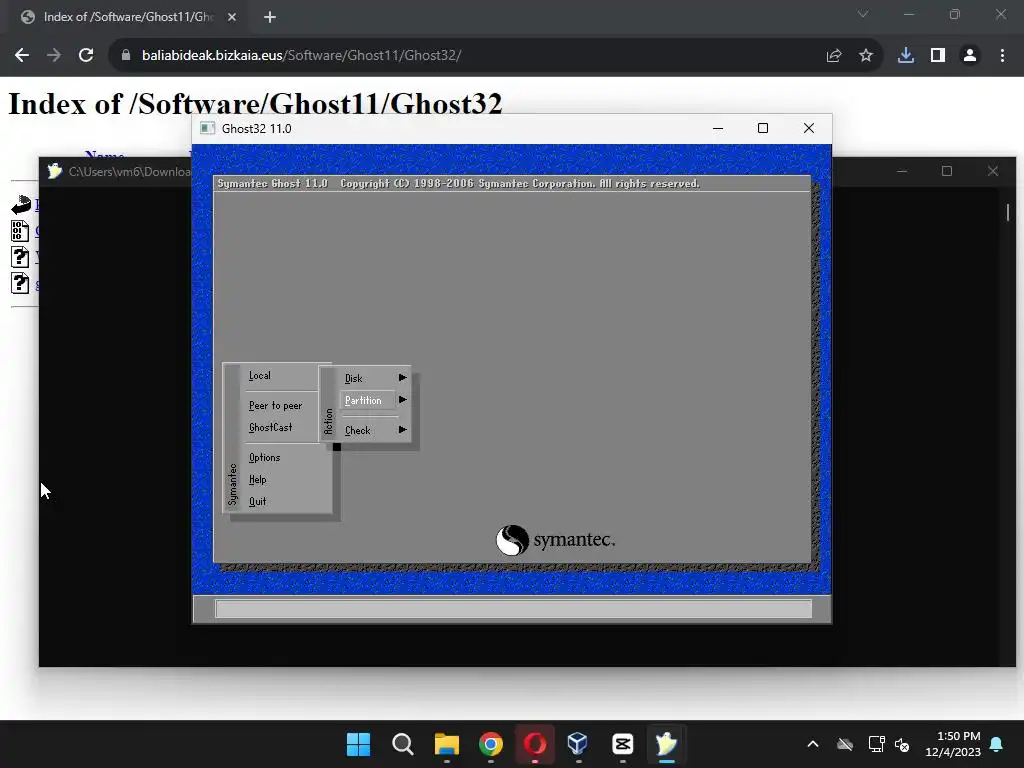1024x768 pixels.
Task: View site info lock icon
Action: [x=126, y=56]
